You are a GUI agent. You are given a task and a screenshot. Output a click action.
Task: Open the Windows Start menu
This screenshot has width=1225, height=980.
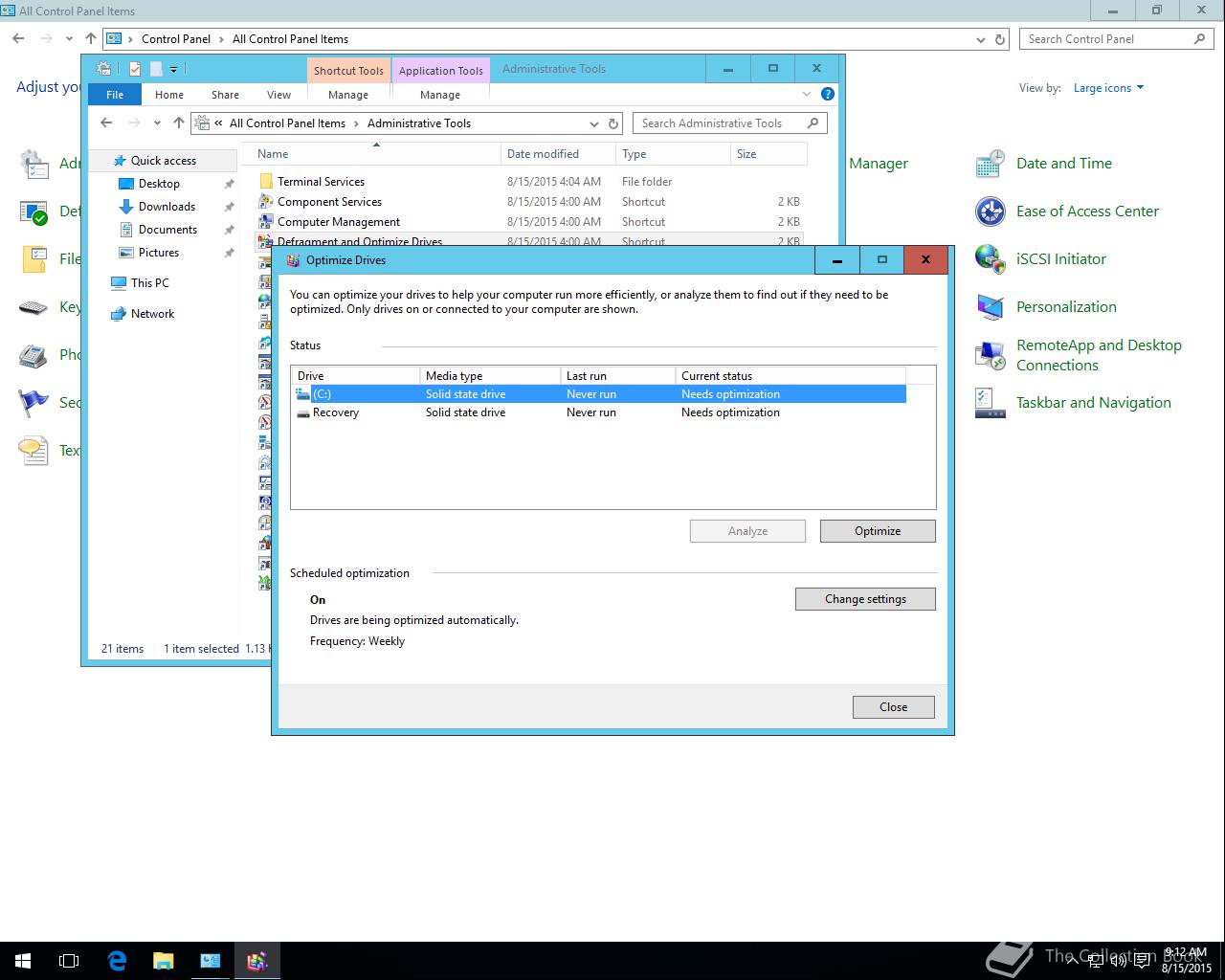pyautogui.click(x=23, y=961)
